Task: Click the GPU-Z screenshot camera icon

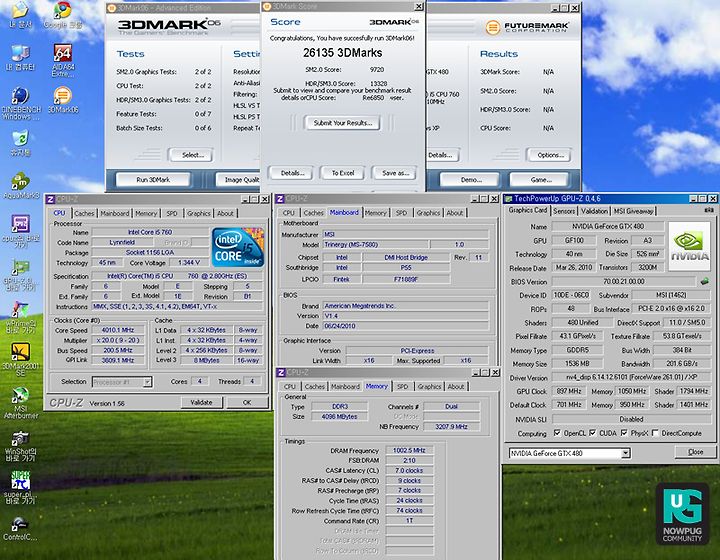Action: tap(709, 210)
